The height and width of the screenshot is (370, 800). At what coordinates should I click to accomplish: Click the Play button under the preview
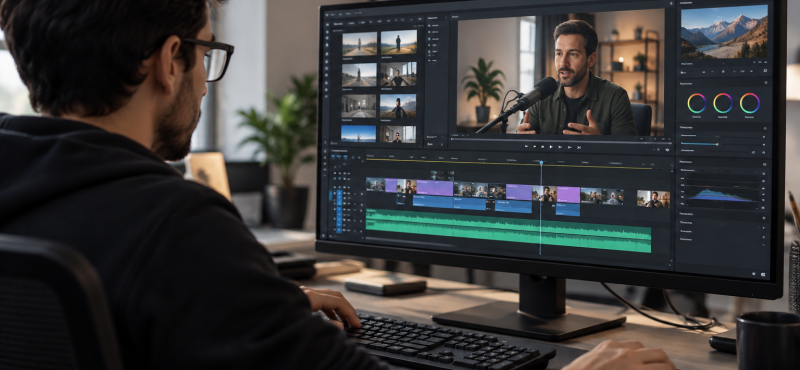(551, 147)
